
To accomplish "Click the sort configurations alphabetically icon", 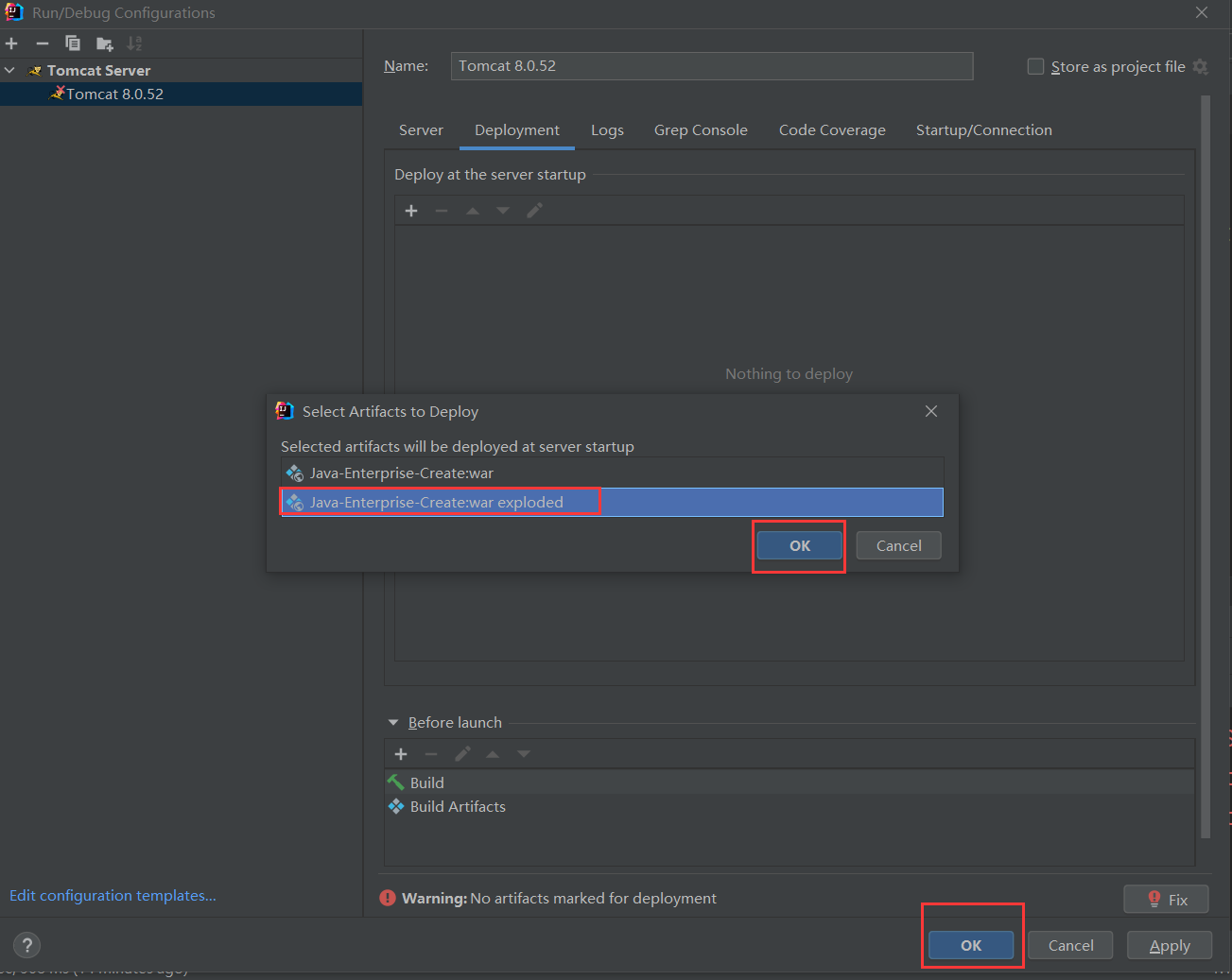I will coord(135,43).
